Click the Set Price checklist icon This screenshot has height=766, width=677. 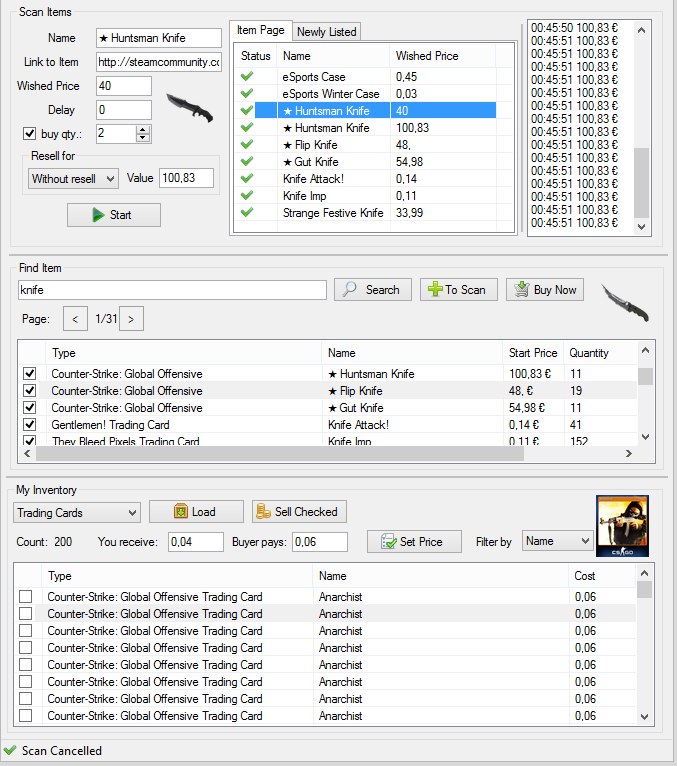pyautogui.click(x=389, y=541)
